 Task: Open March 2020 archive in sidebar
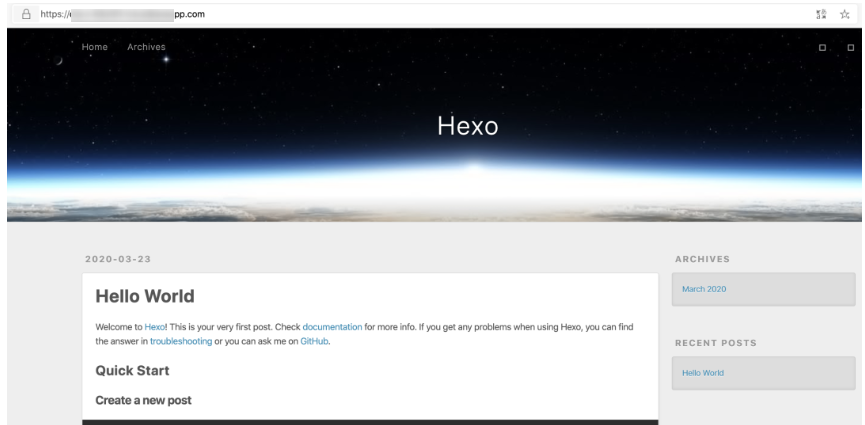coord(704,289)
